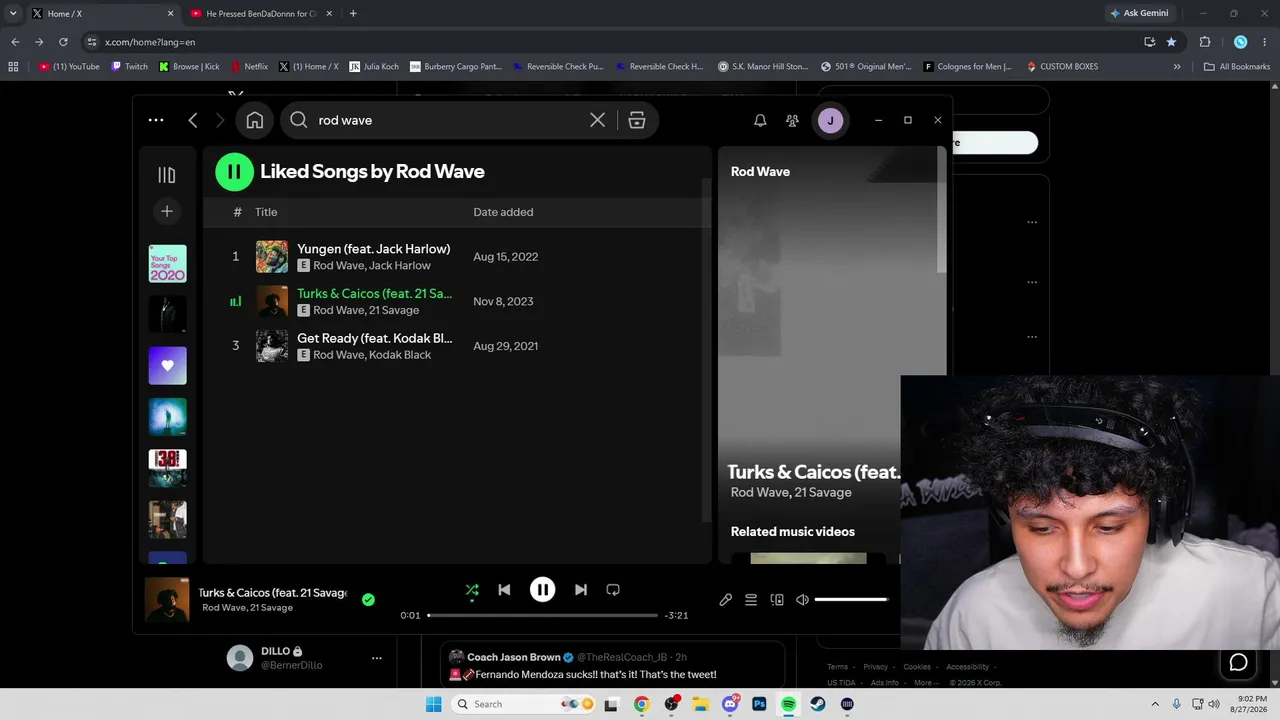Seek within the song progress bar
1280x720 pixels.
click(542, 615)
